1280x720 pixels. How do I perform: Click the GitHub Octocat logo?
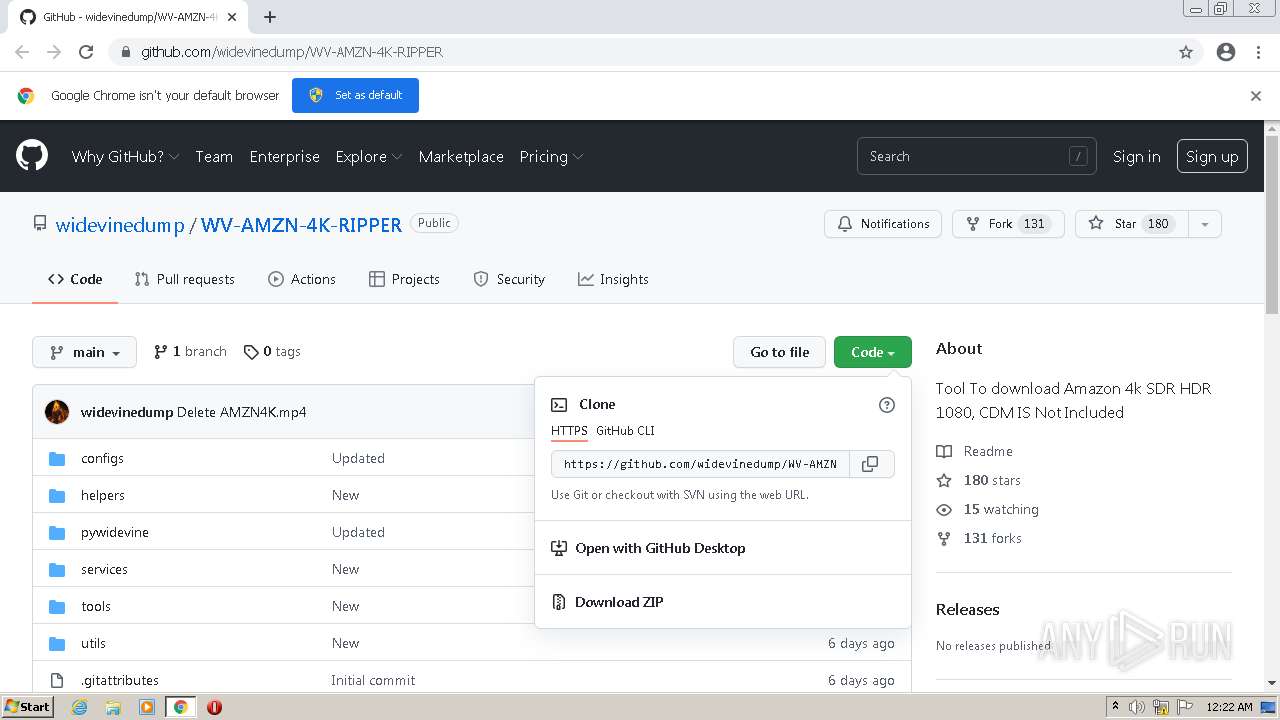pyautogui.click(x=32, y=156)
